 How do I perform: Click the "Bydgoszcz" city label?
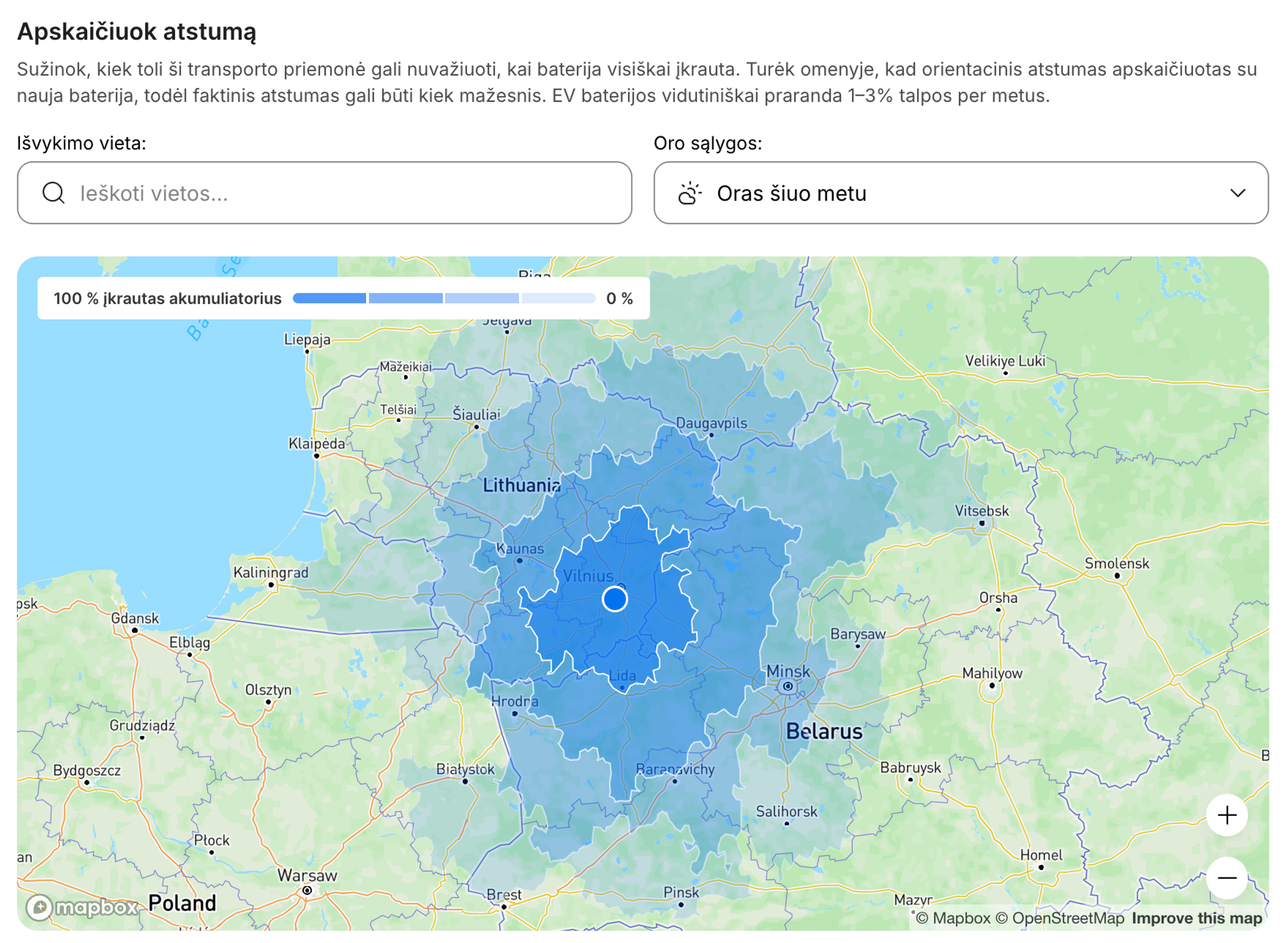click(87, 770)
